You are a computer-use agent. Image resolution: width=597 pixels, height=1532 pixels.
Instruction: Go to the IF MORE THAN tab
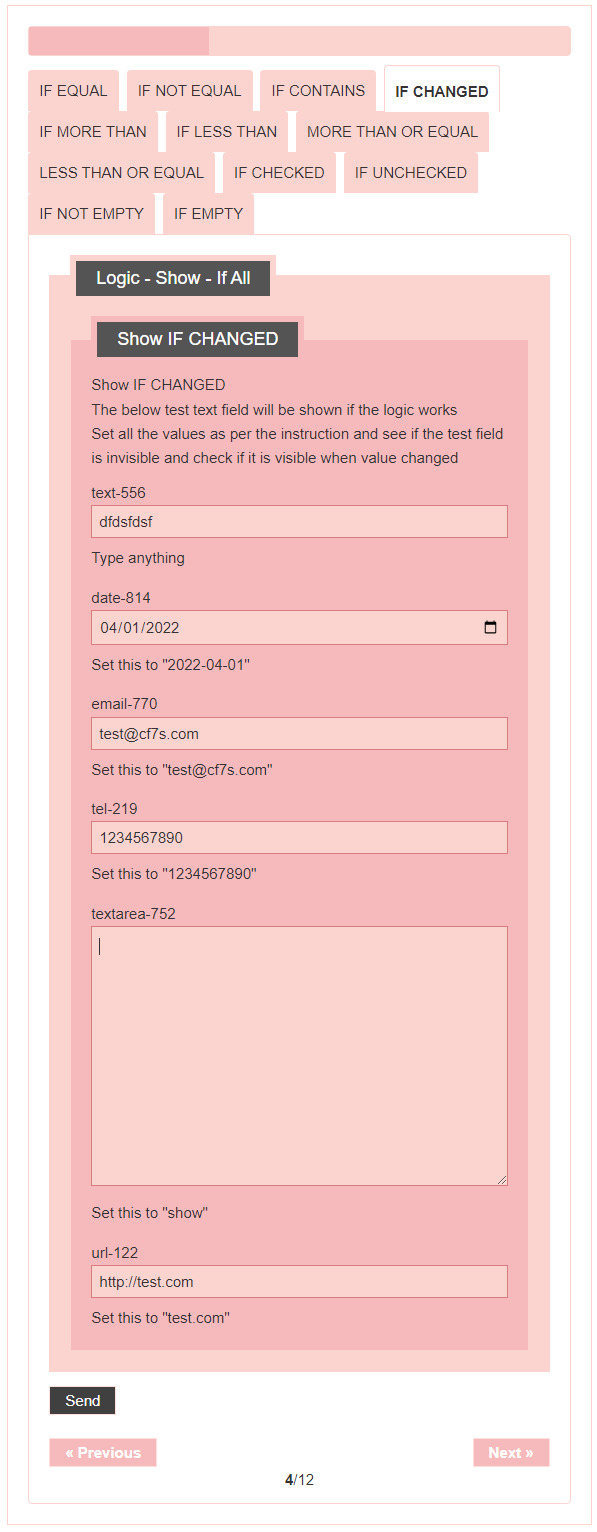point(93,132)
